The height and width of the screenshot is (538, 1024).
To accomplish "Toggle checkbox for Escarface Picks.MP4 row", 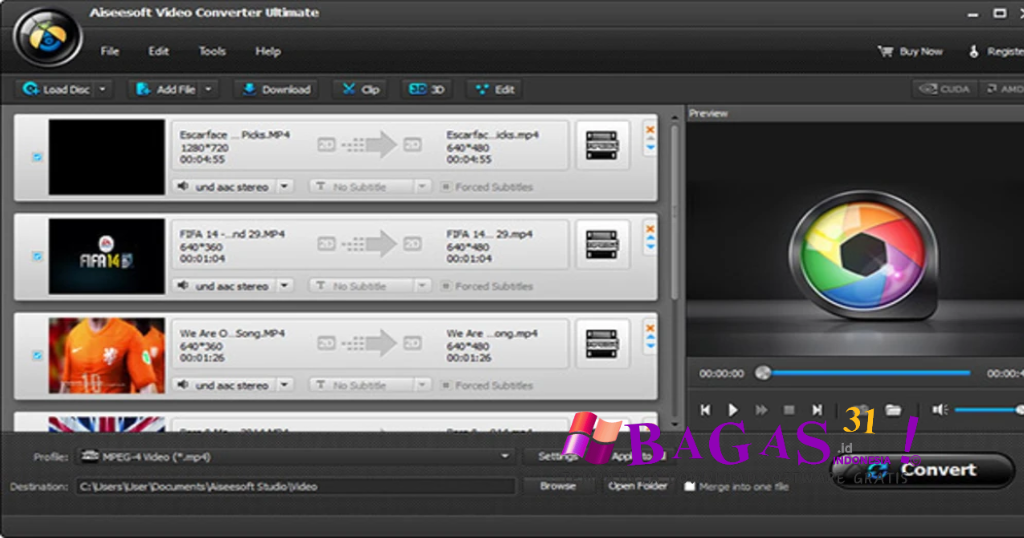I will click(x=37, y=157).
